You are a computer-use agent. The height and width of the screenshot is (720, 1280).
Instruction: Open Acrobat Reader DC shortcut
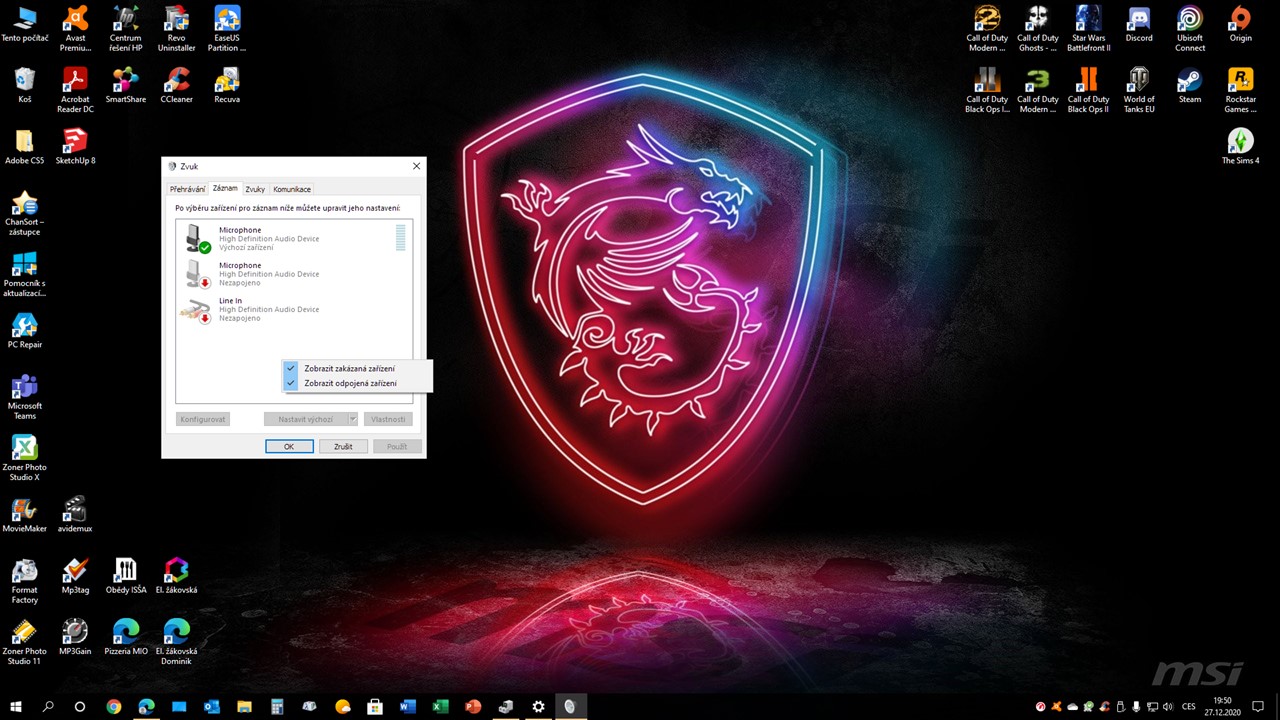(75, 89)
